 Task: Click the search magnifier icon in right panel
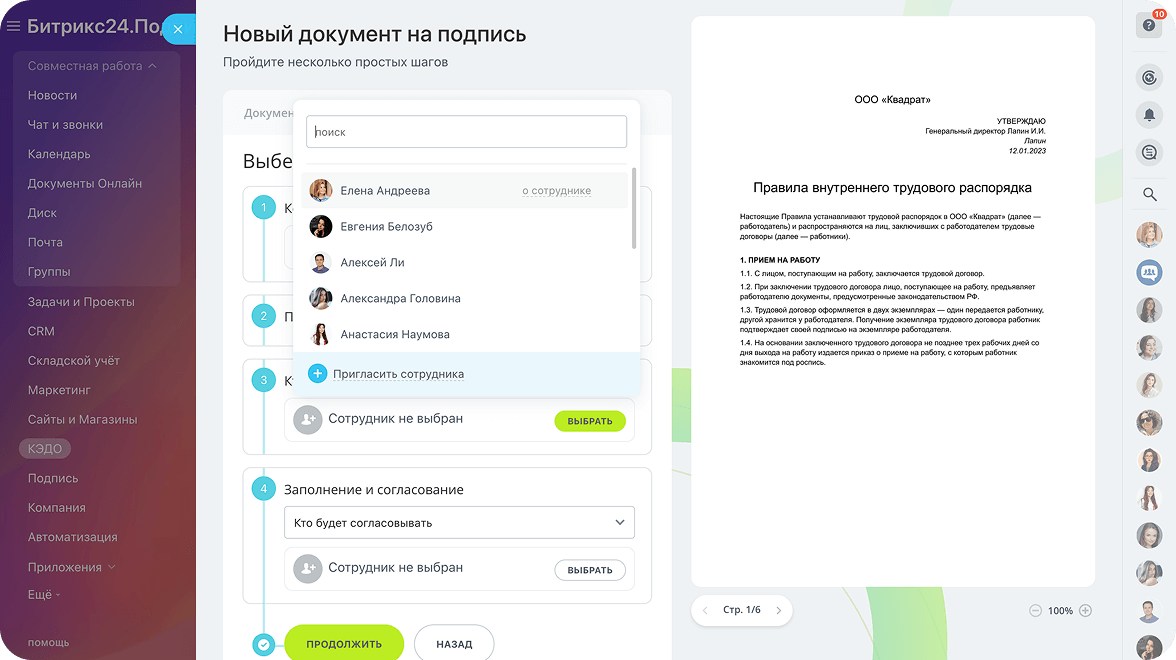[1149, 194]
